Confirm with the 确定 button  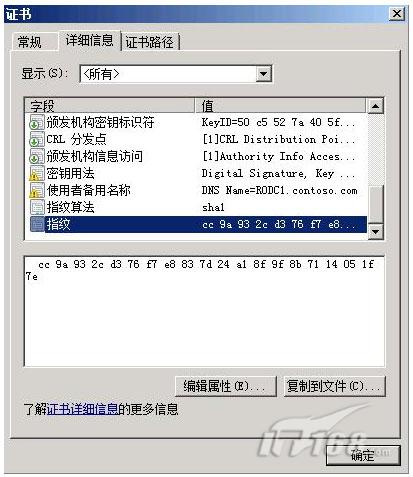click(363, 455)
